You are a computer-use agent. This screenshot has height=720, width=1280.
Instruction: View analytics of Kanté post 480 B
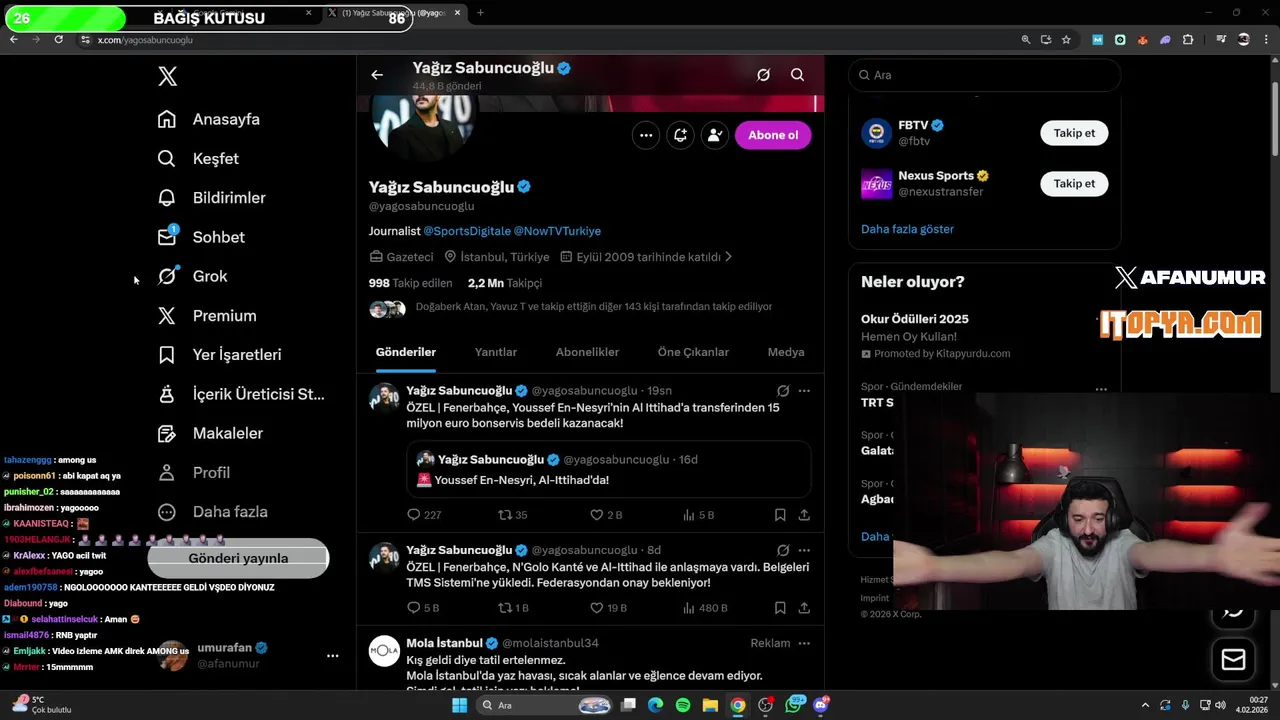click(705, 608)
